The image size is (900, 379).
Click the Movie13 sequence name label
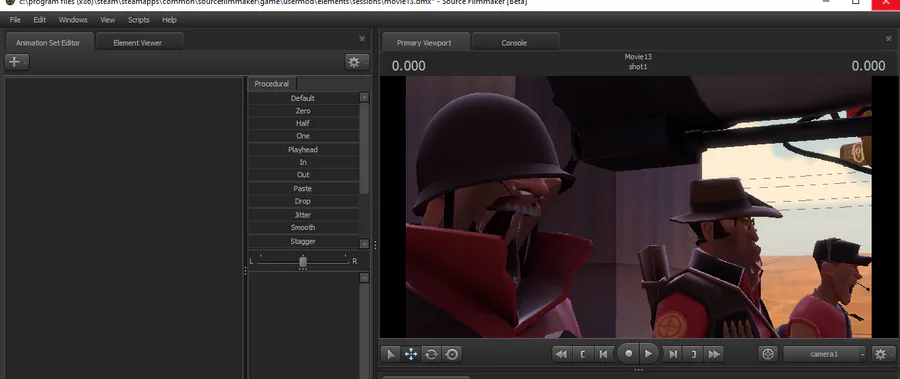638,57
